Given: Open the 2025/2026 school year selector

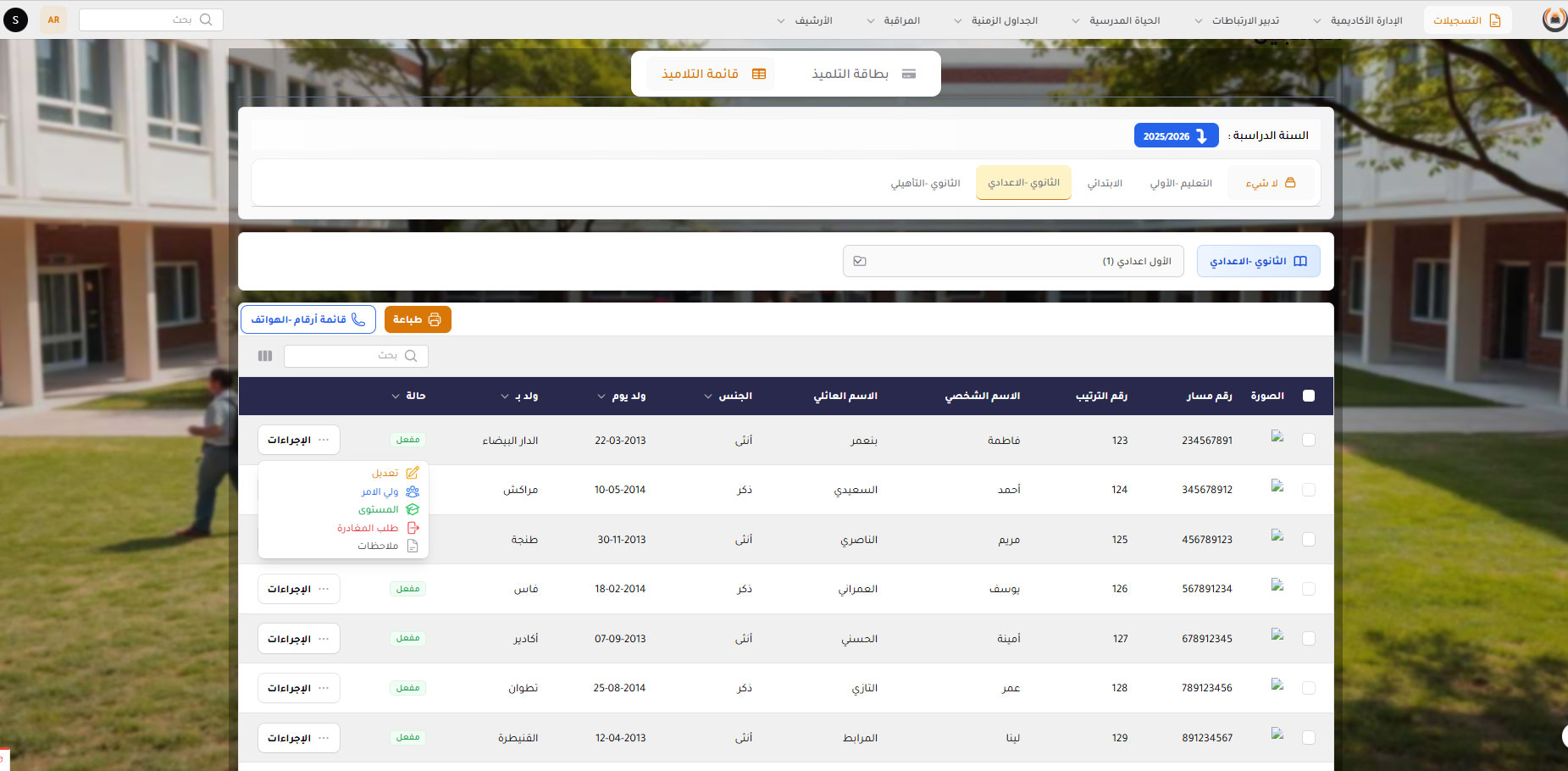Looking at the screenshot, I should tap(1176, 136).
